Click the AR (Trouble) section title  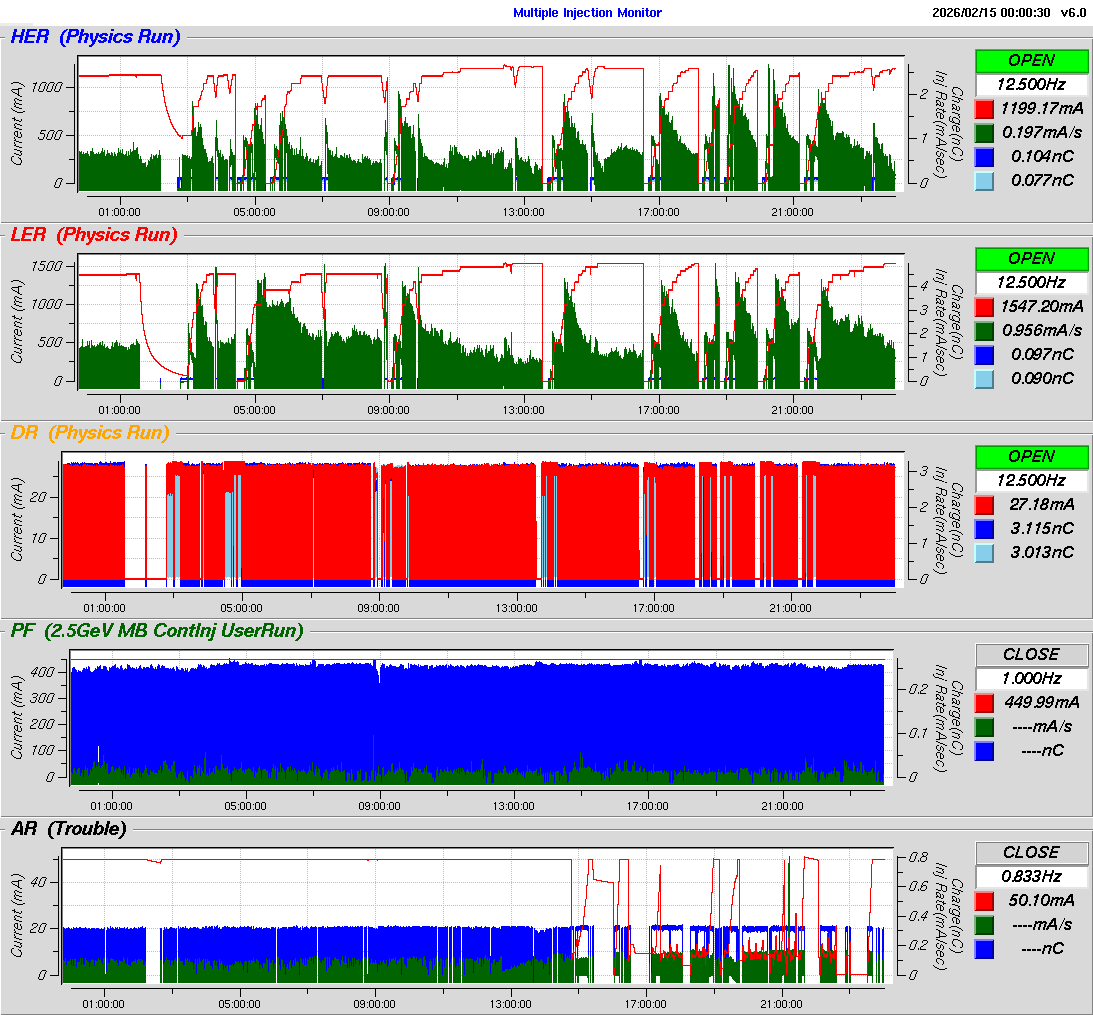click(x=68, y=828)
